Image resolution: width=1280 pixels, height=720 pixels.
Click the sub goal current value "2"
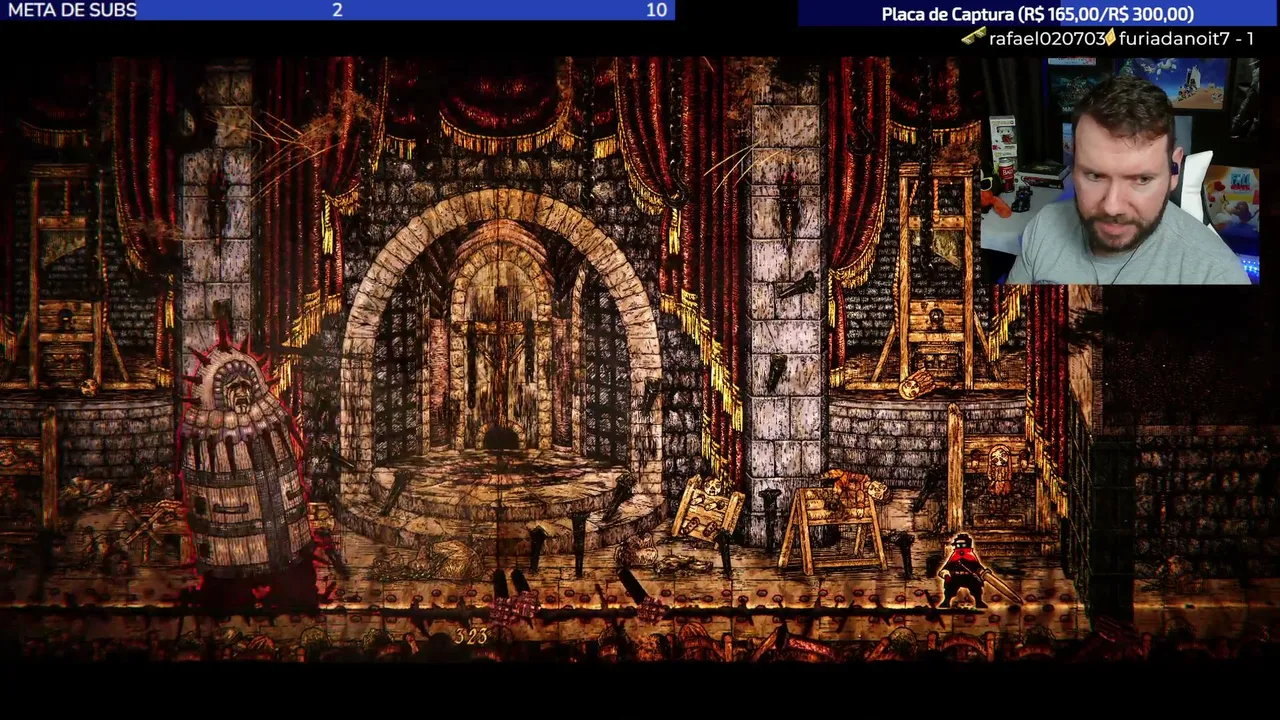337,10
